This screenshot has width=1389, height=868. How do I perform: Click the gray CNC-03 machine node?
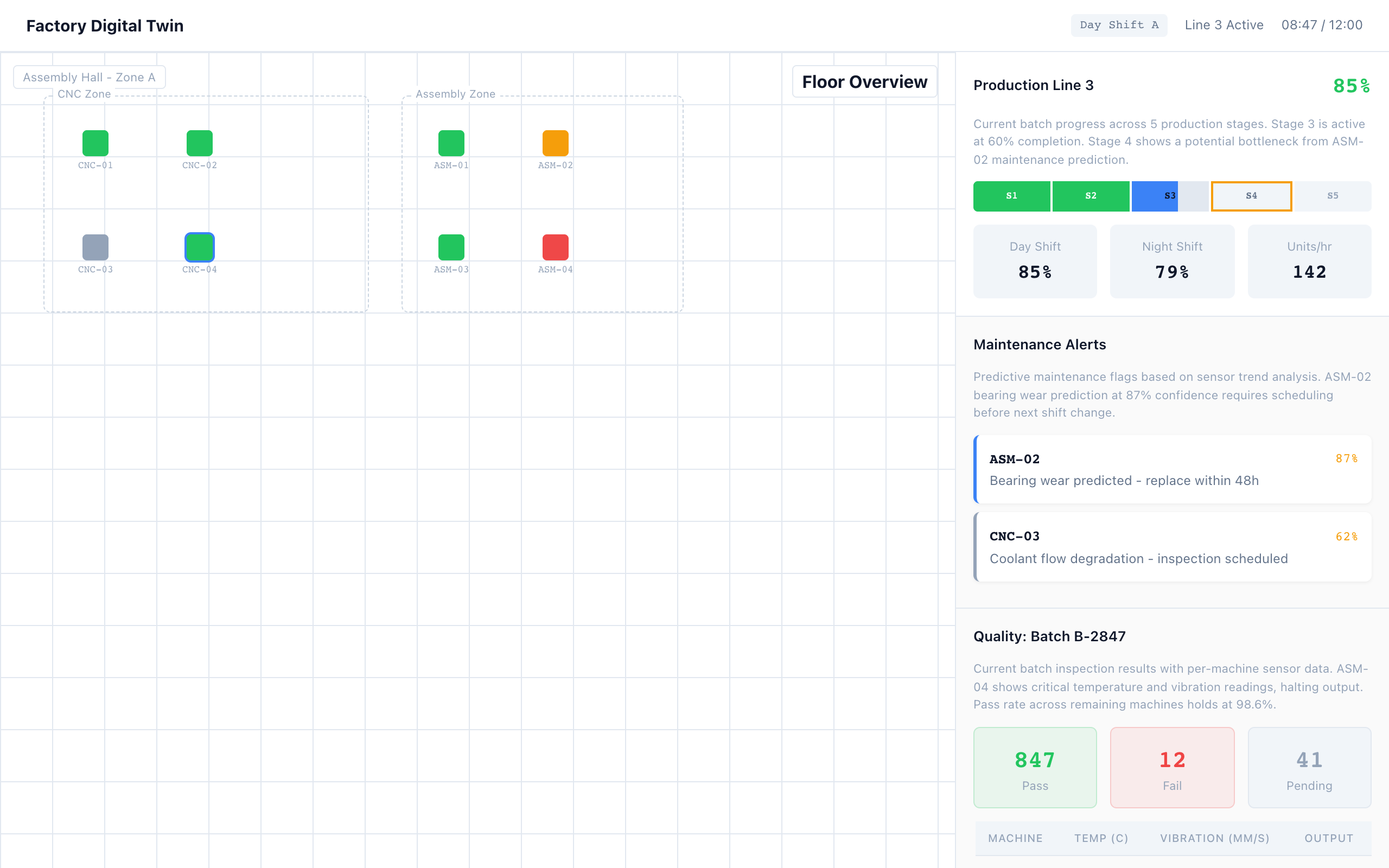click(x=95, y=247)
